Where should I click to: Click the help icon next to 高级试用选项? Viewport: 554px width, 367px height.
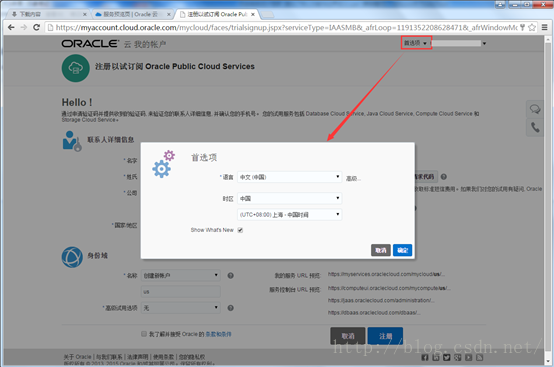click(x=230, y=308)
